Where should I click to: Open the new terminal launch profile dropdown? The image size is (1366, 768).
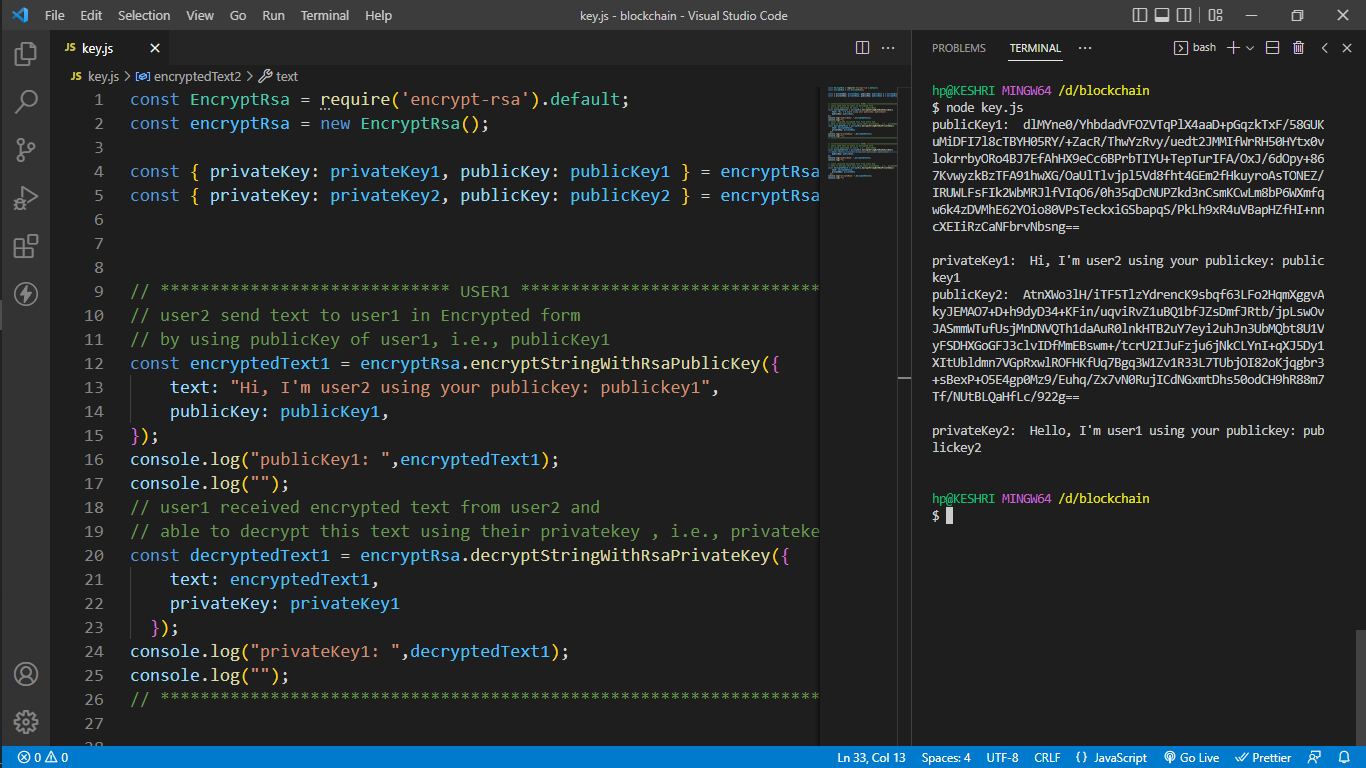pos(1250,48)
